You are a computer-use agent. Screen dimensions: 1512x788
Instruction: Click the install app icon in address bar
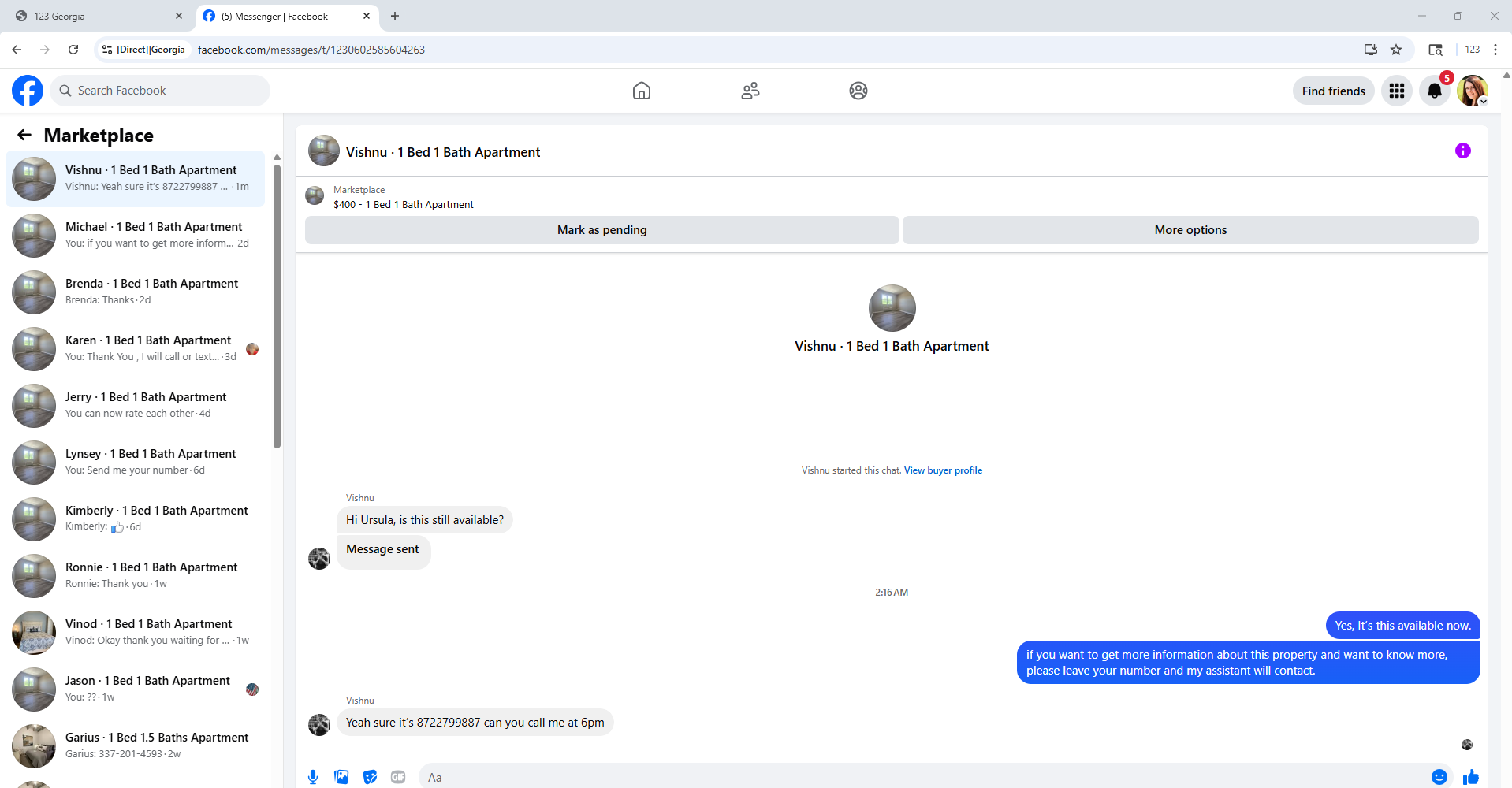click(1371, 50)
